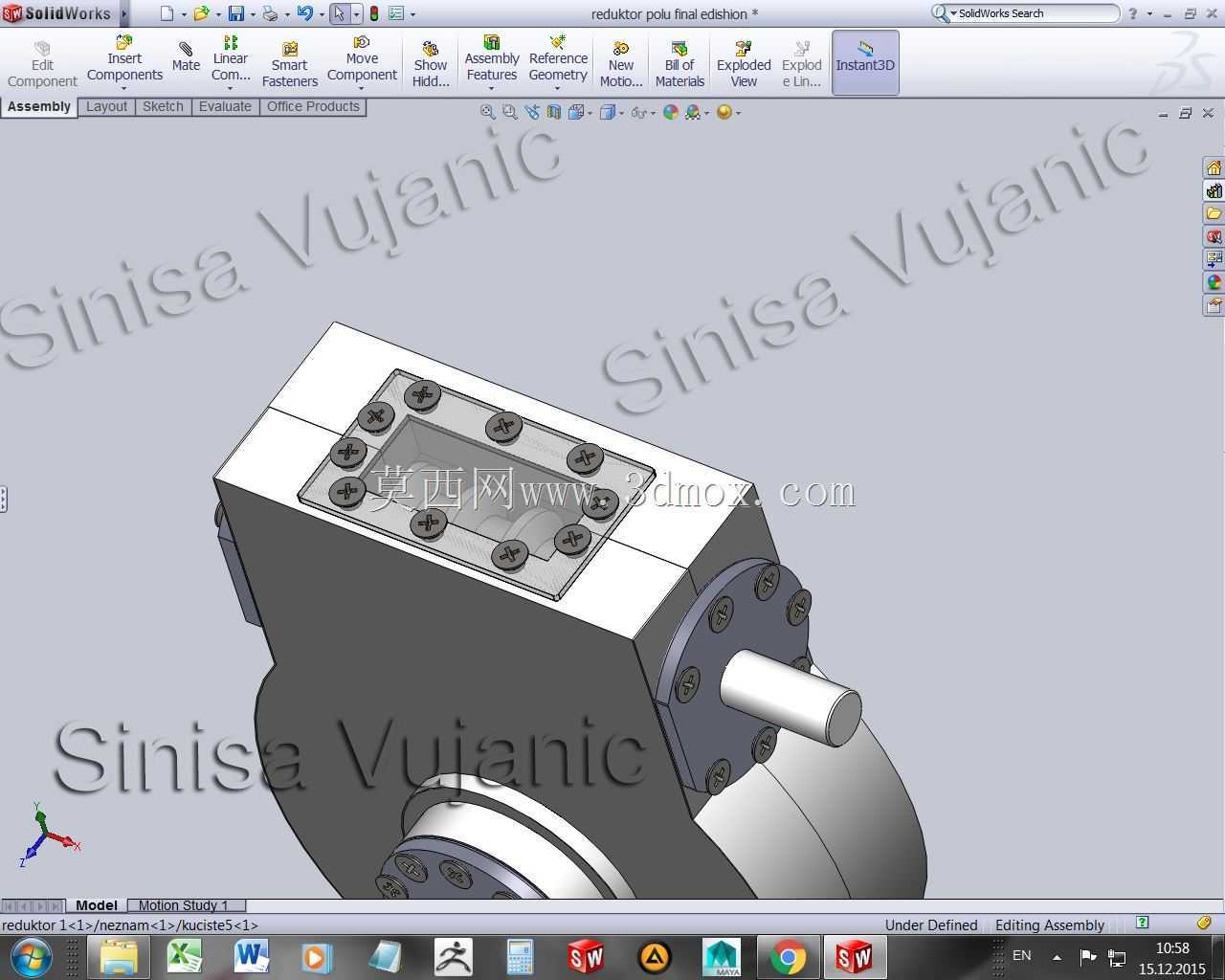Open SolidWorks Resources in the task pane
The image size is (1225, 980).
click(1214, 167)
